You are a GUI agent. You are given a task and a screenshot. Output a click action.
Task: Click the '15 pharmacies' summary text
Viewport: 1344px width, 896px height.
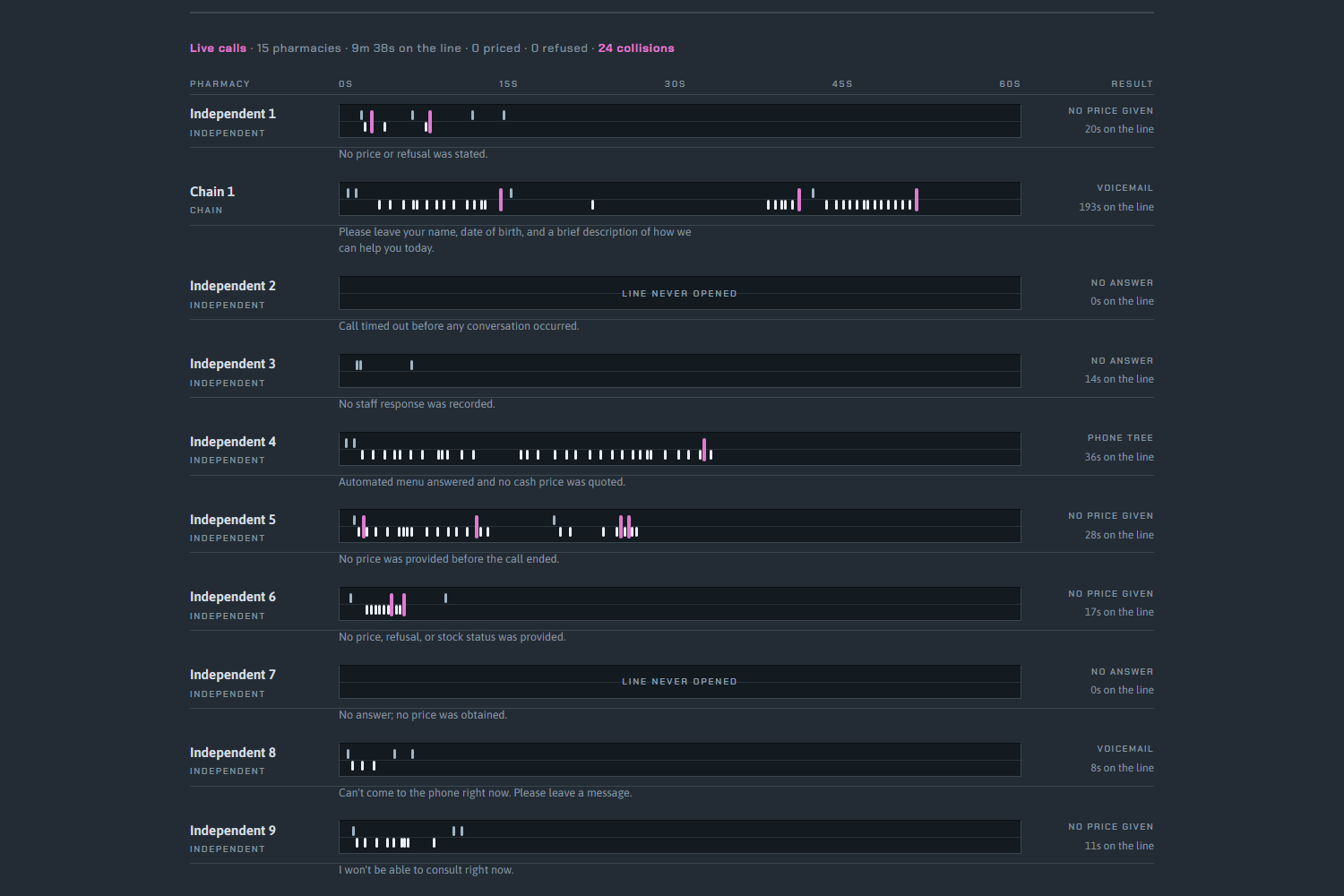coord(299,48)
